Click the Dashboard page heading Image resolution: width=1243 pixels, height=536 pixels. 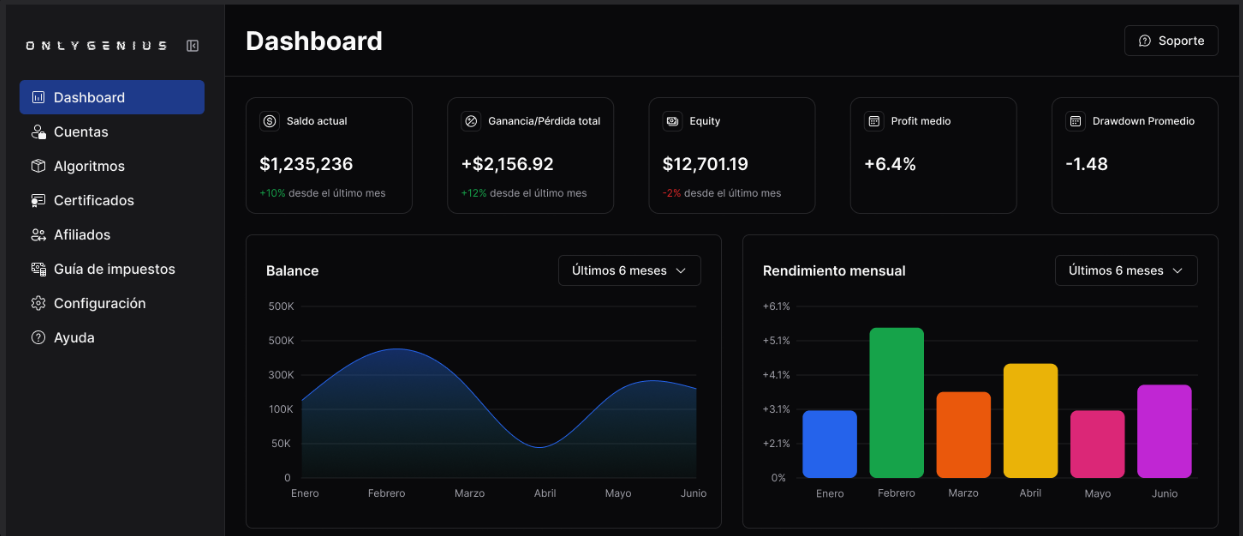click(x=314, y=41)
